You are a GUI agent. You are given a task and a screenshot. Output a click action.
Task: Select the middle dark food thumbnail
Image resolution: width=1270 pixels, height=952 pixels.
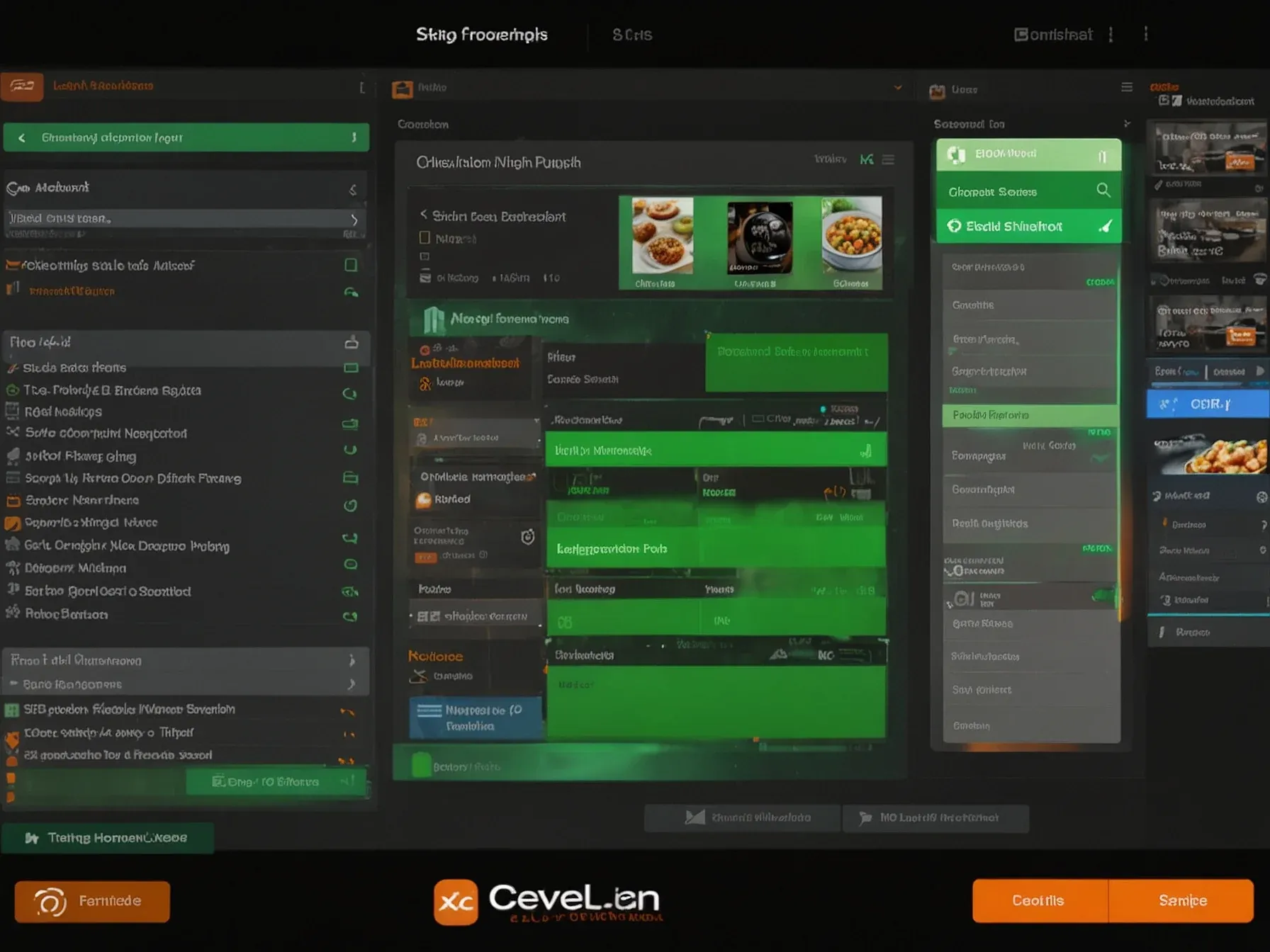click(759, 238)
